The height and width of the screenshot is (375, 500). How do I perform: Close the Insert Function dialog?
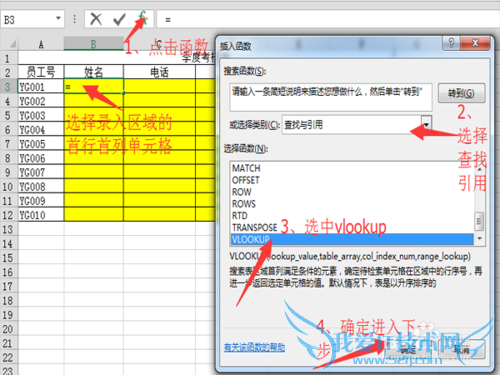click(475, 43)
